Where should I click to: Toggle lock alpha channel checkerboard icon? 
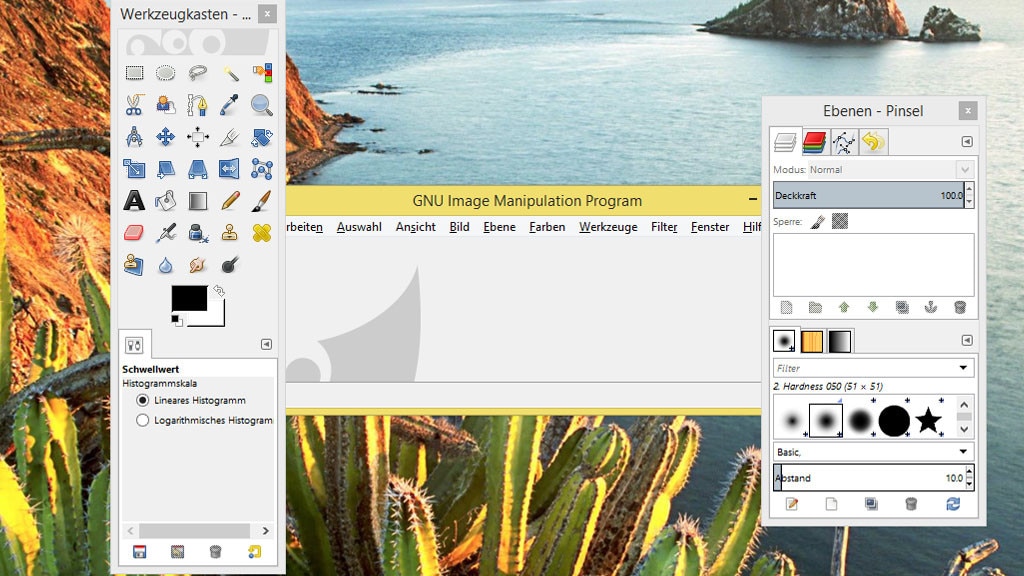tap(840, 221)
